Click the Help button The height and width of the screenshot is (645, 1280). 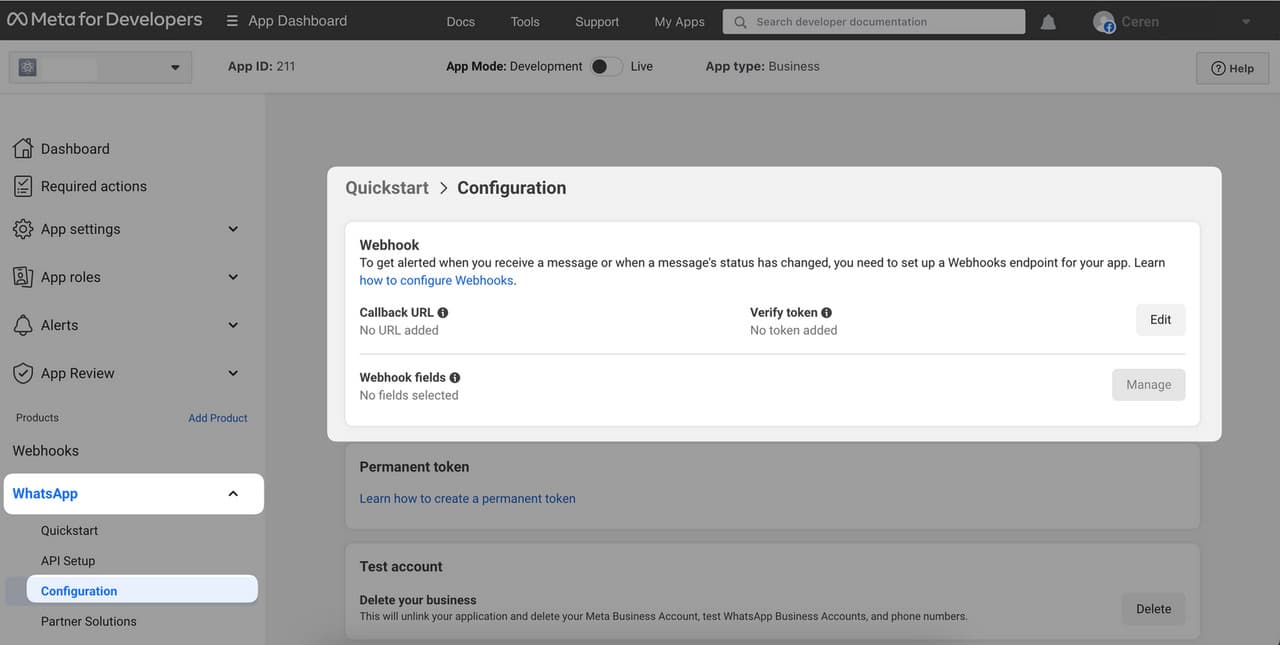click(1232, 68)
